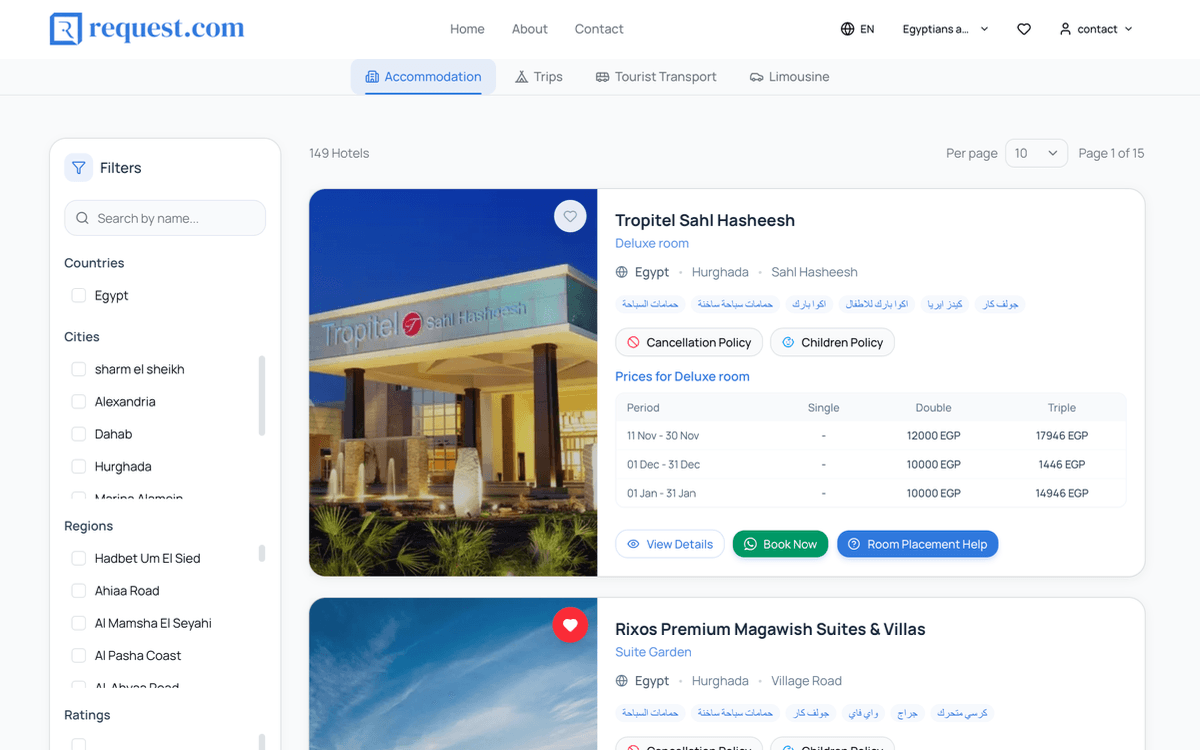Screen dimensions: 1200x750
Task: Click the Suite Garden room link
Action: tap(653, 652)
